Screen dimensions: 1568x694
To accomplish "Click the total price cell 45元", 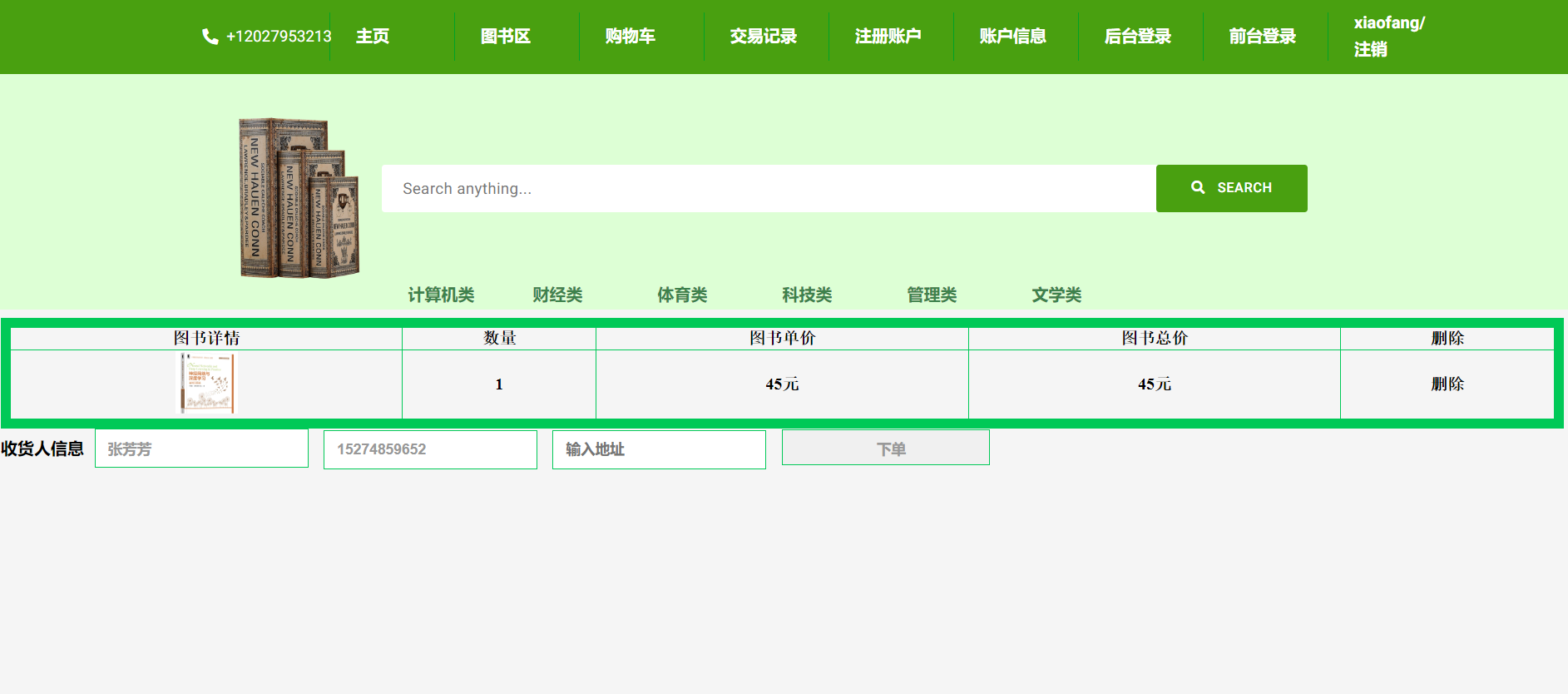I will tap(1155, 384).
